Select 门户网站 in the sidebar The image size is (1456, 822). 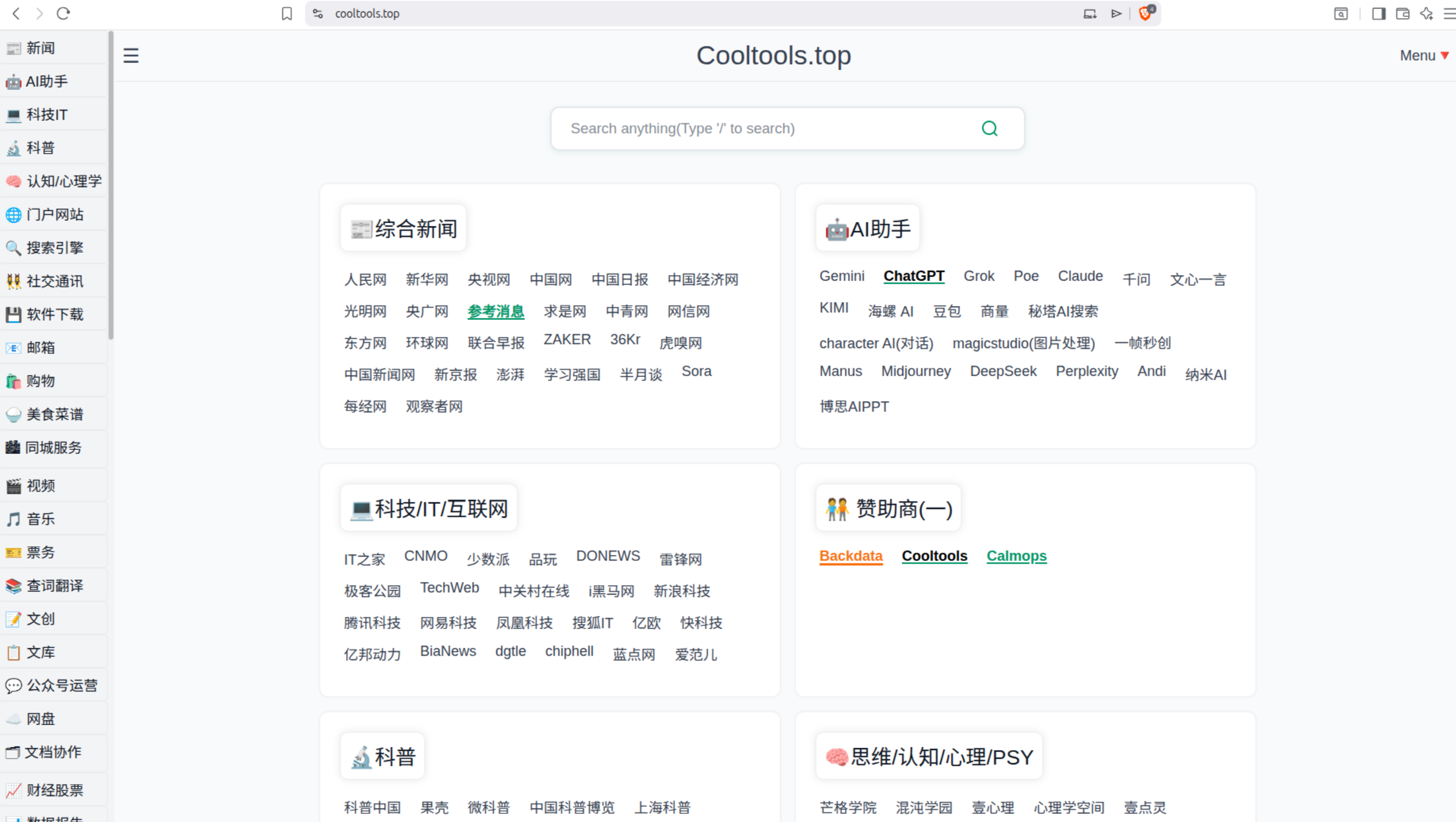[x=53, y=215]
